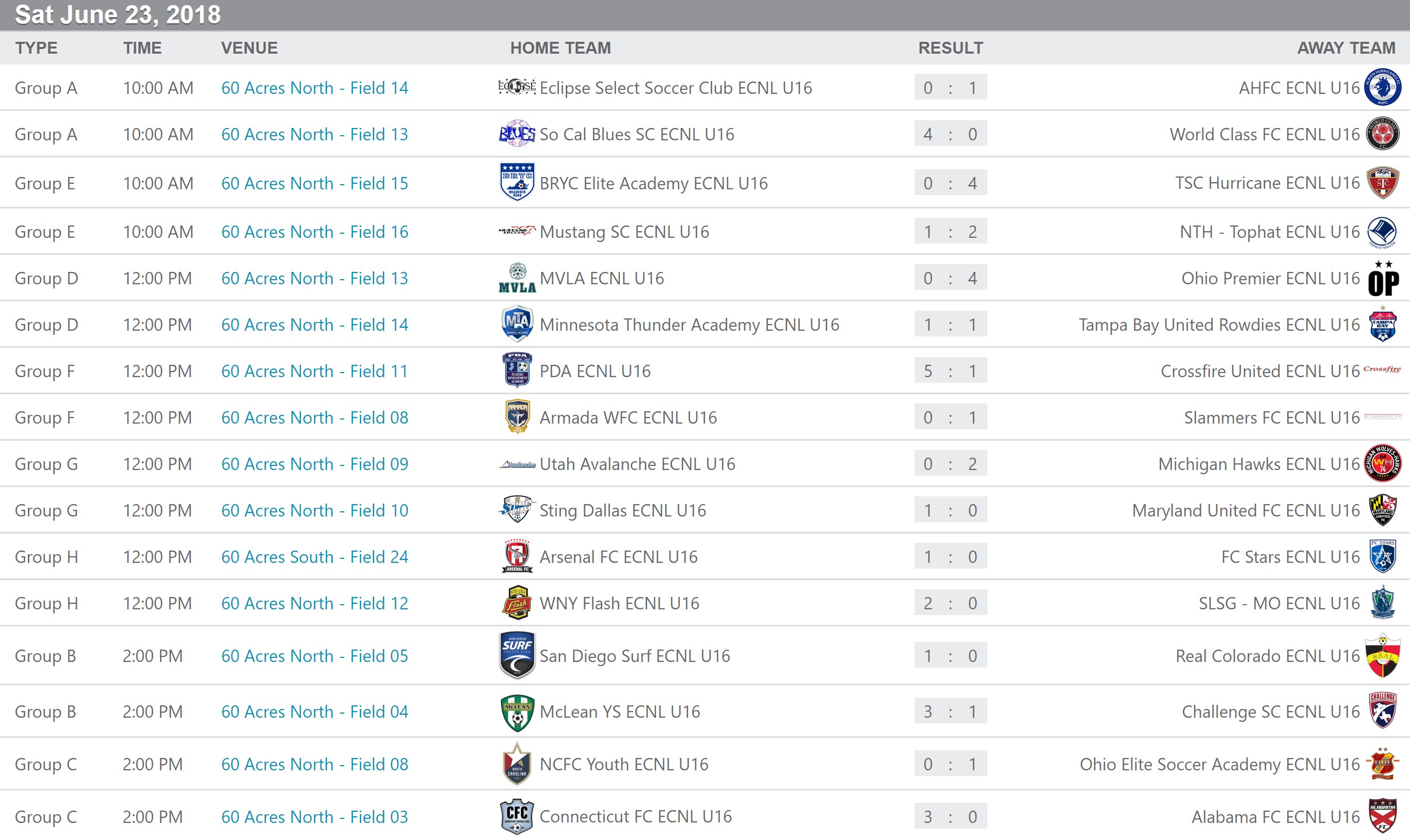The image size is (1410, 840).
Task: Click the AHFC round blue crest
Action: coord(1383,87)
